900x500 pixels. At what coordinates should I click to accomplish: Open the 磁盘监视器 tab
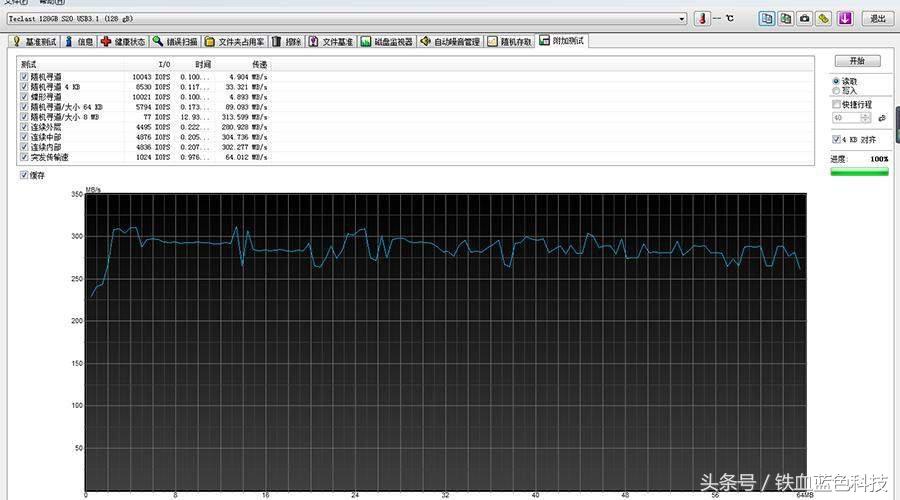click(x=386, y=41)
